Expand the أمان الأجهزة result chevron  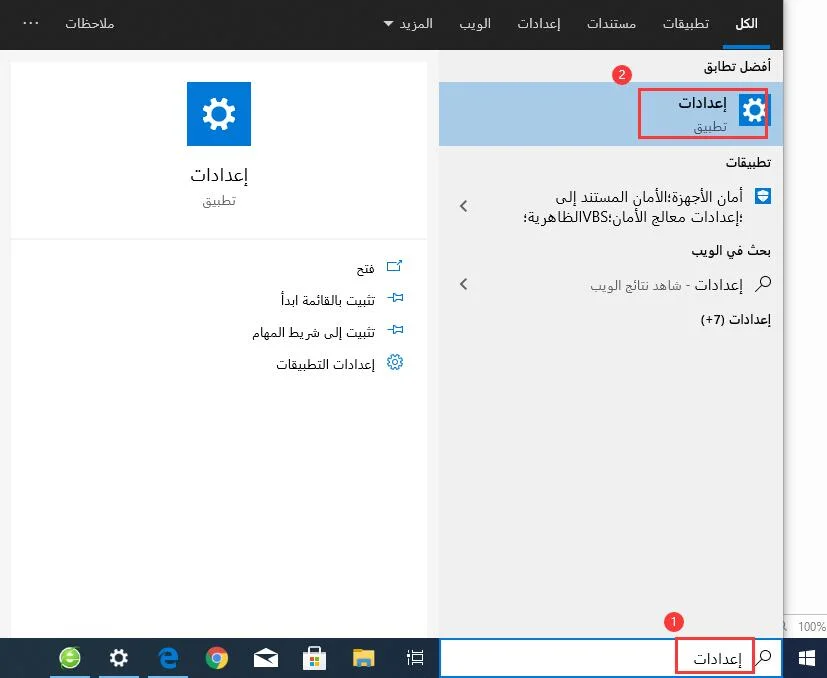coord(464,206)
